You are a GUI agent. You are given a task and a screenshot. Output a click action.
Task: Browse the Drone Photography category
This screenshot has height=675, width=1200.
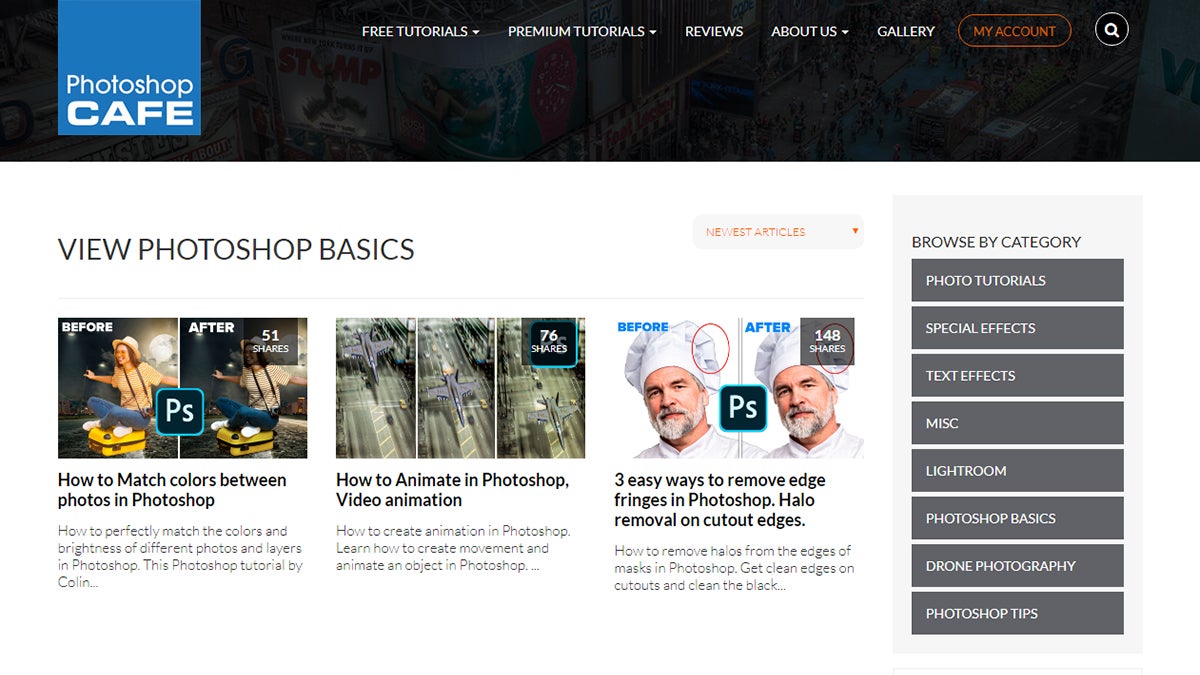1017,565
